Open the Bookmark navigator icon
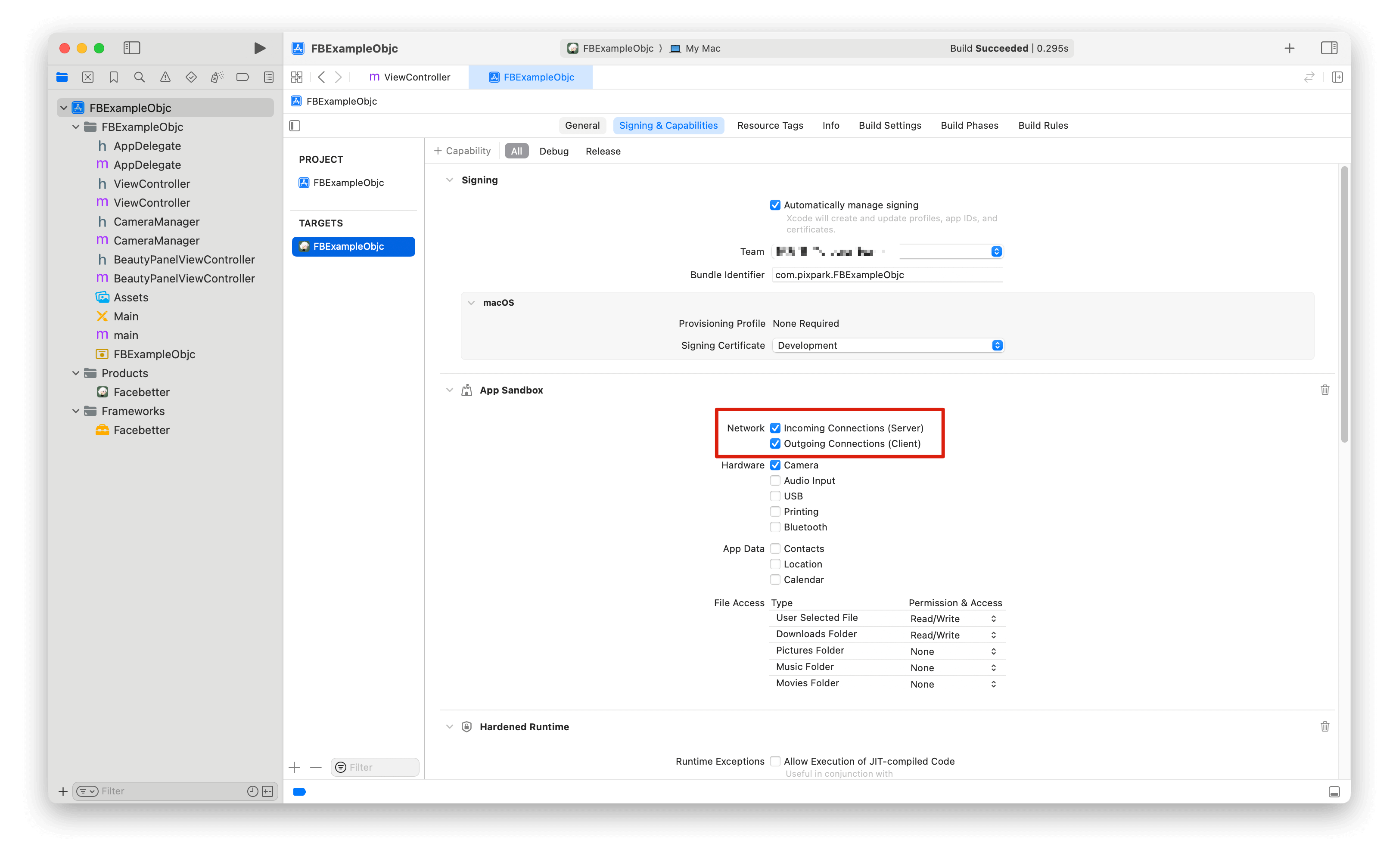The image size is (1399, 868). (113, 76)
